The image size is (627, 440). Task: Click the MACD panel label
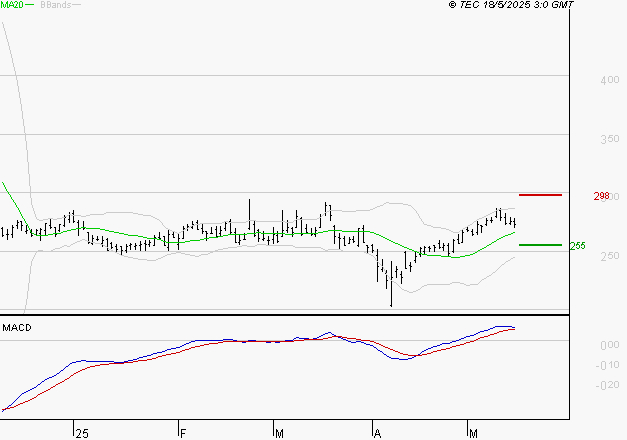click(x=16, y=327)
